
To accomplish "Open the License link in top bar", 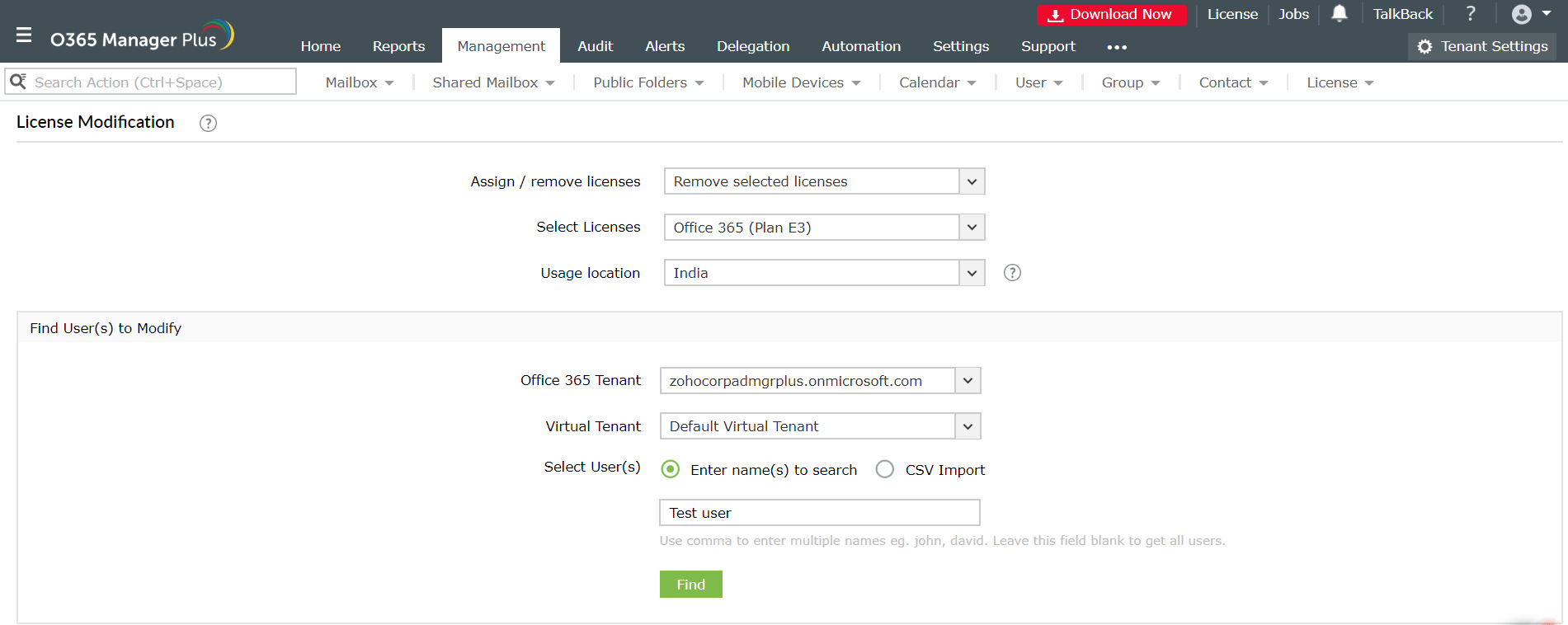I will point(1232,14).
